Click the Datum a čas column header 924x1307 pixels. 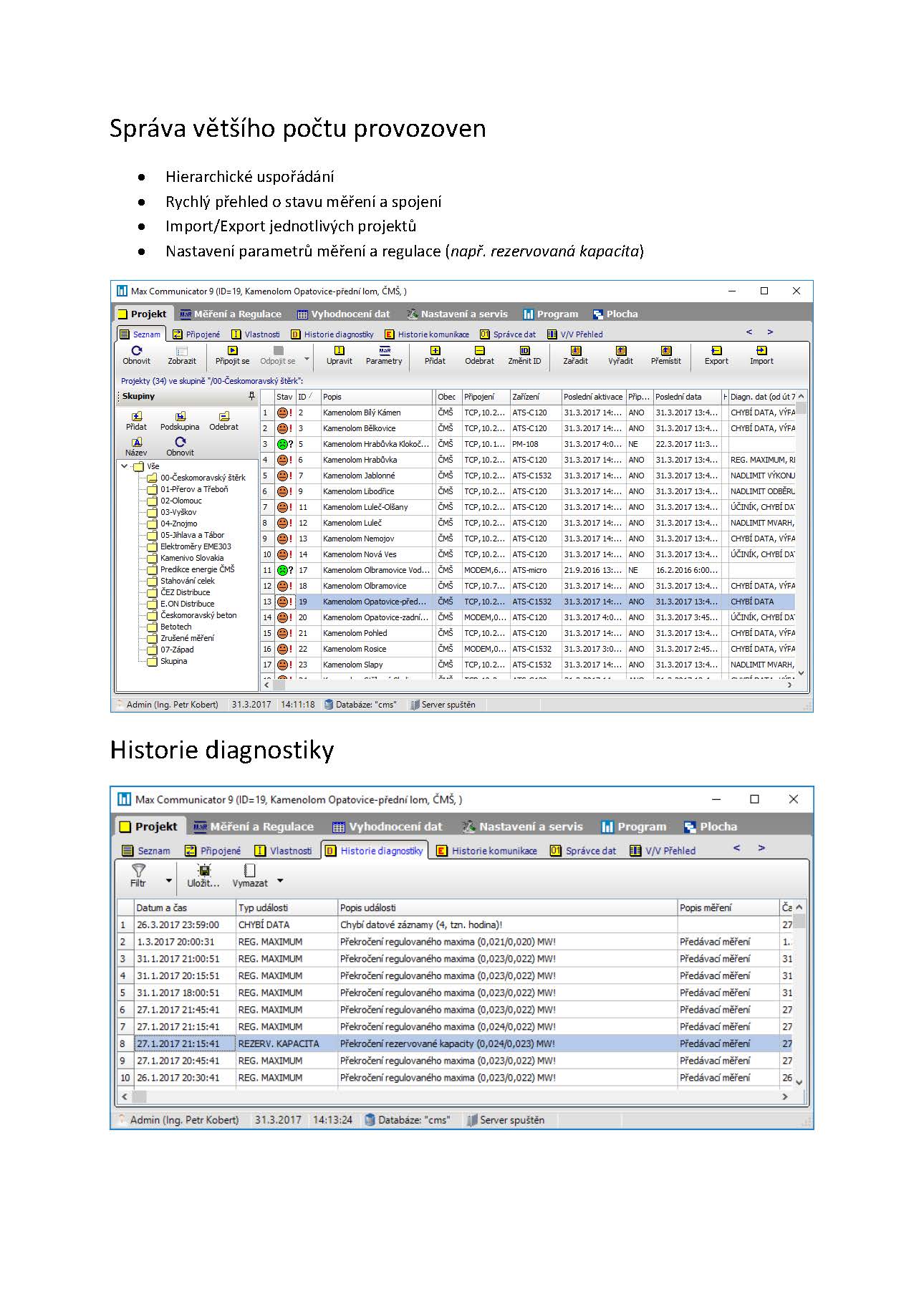click(x=185, y=907)
